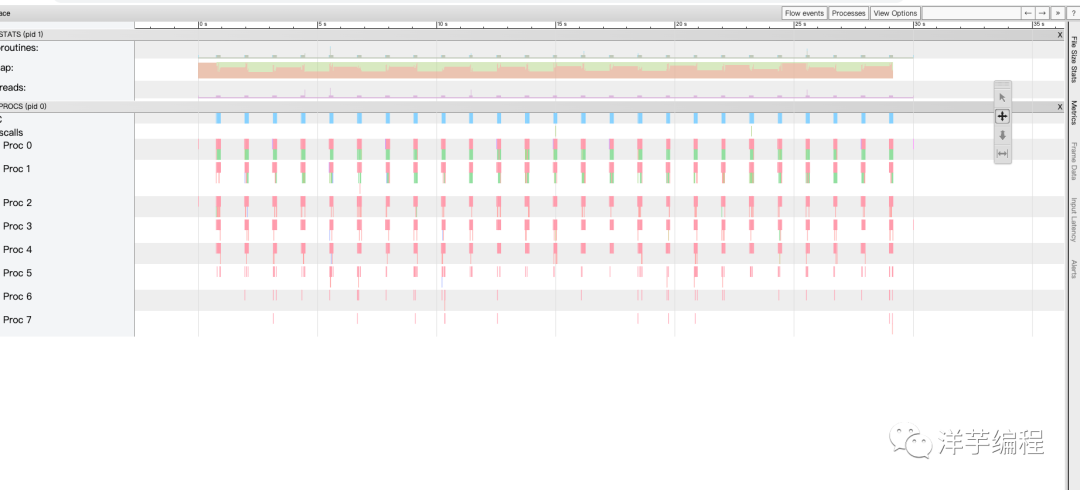This screenshot has height=490, width=1080.
Task: Select the Goroutines counter row label
Action: click(x=19, y=48)
